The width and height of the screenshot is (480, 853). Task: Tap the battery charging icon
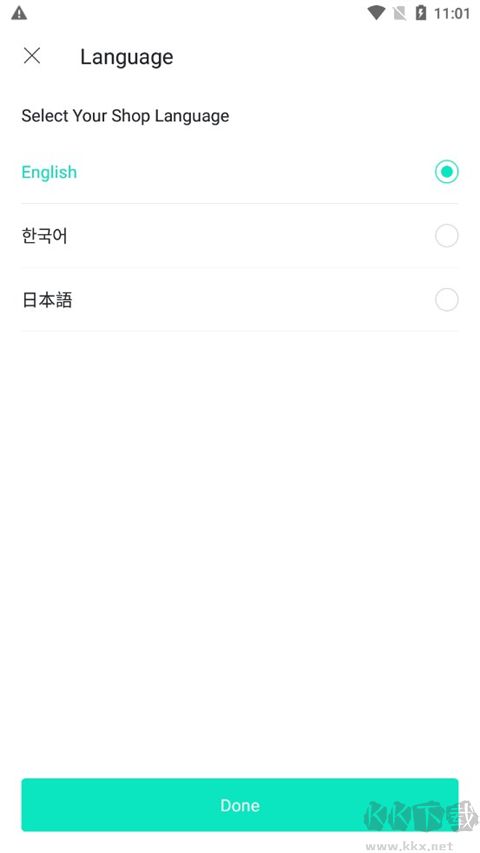coord(421,13)
